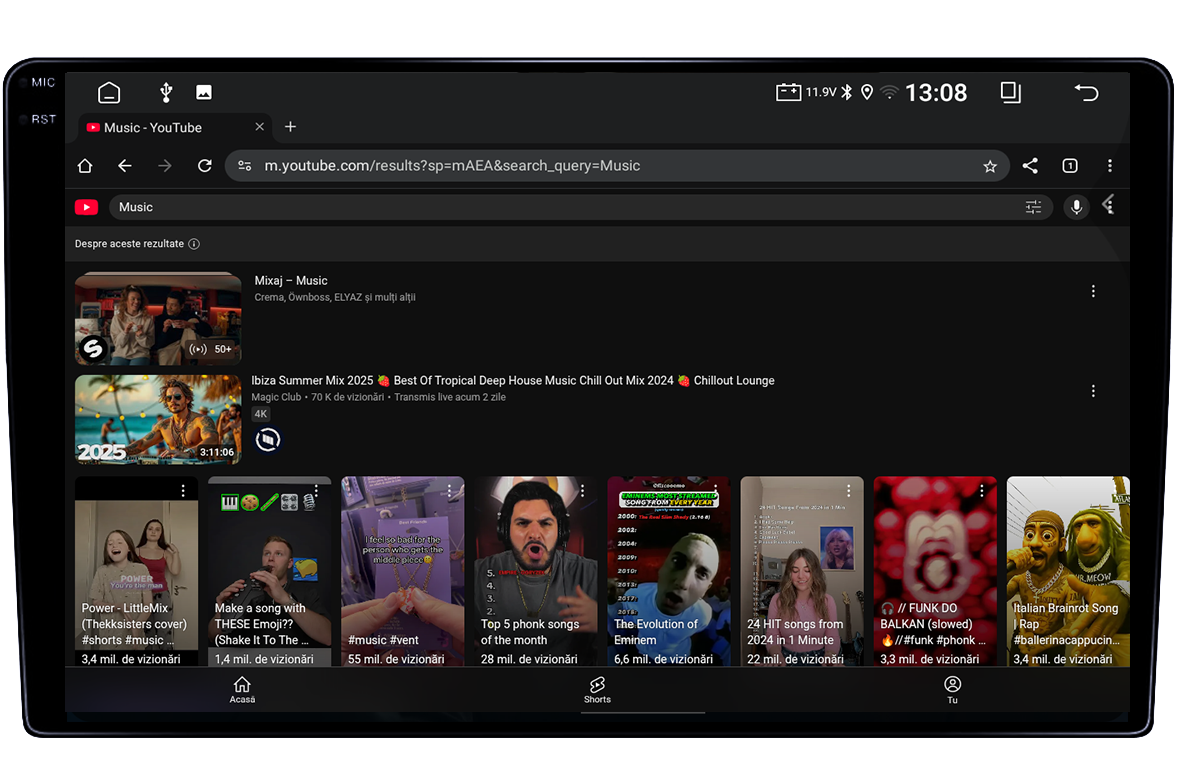This screenshot has height=768, width=1179.
Task: Open the Despre aceste rezultate info link
Action: [x=137, y=244]
